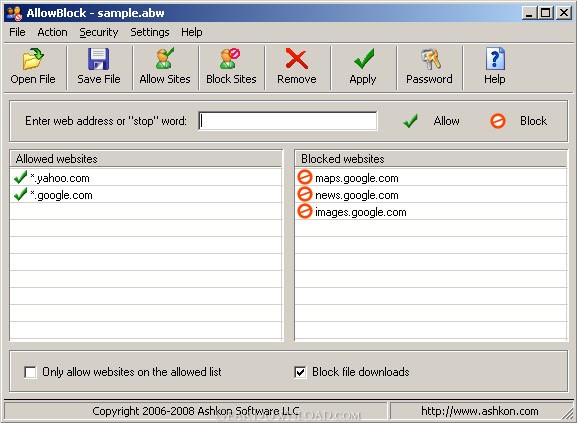The height and width of the screenshot is (423, 577).
Task: Click the Blocked websites column header
Action: [431, 159]
